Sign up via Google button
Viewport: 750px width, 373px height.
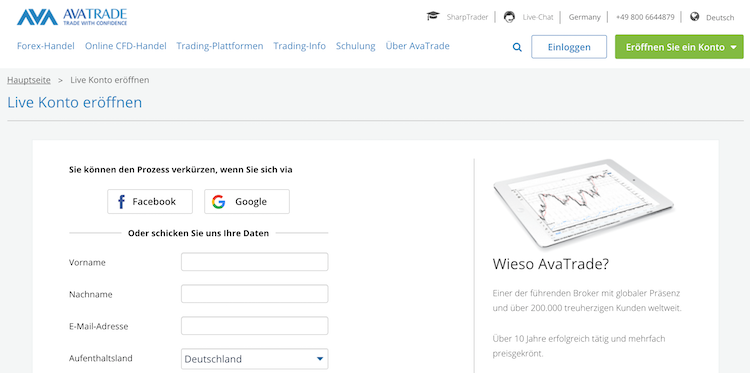click(247, 201)
